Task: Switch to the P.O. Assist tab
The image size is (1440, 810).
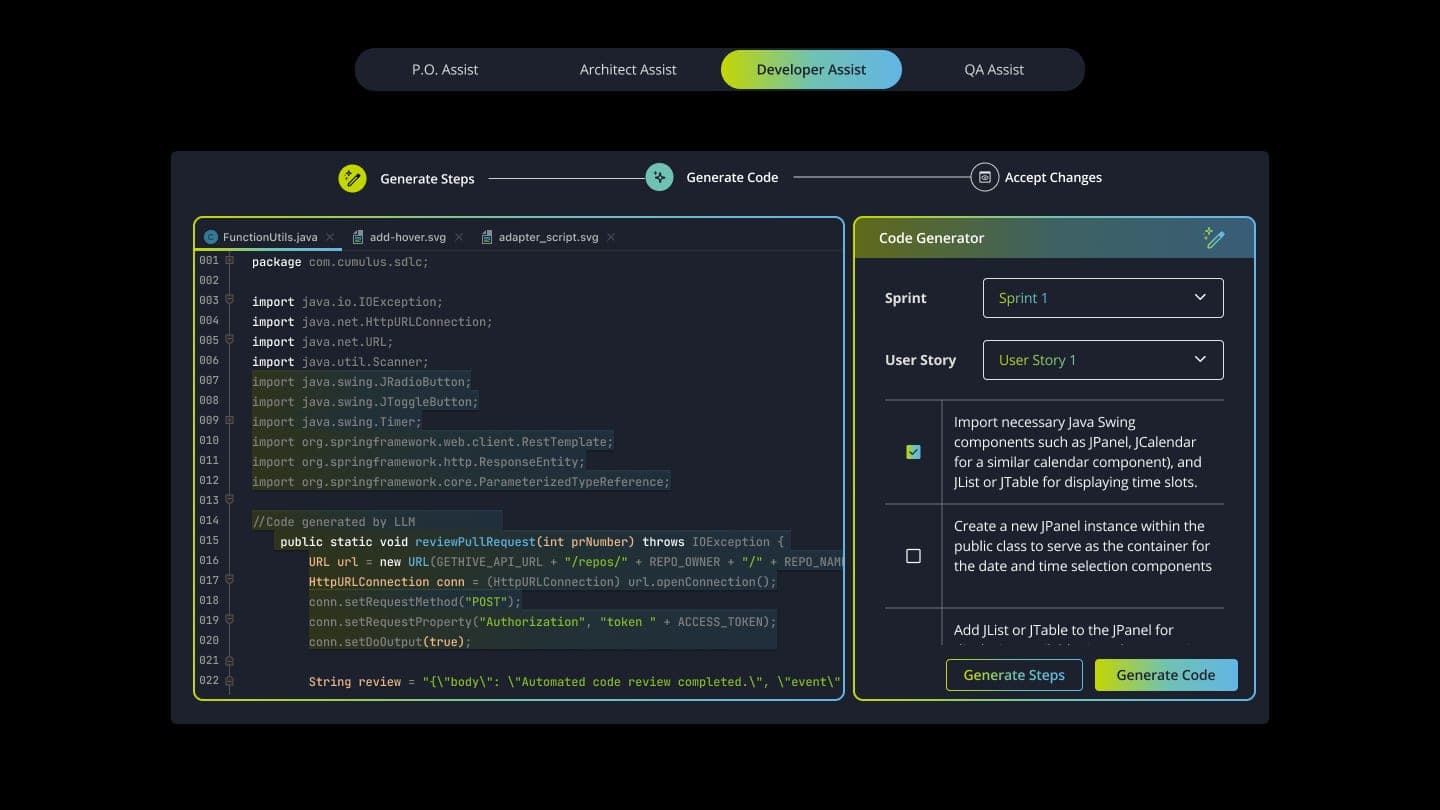Action: click(445, 70)
